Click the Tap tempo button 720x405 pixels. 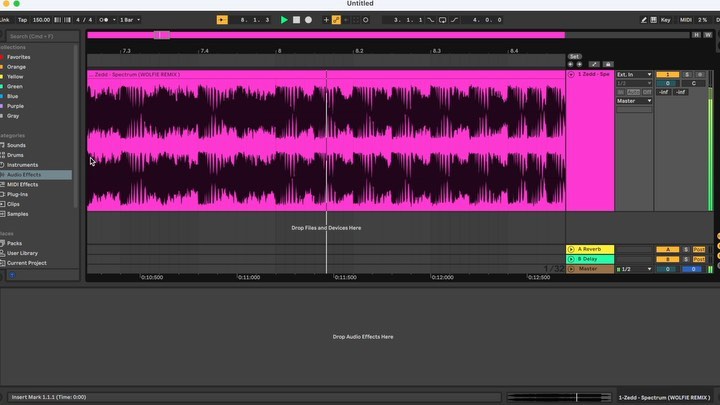coord(22,19)
